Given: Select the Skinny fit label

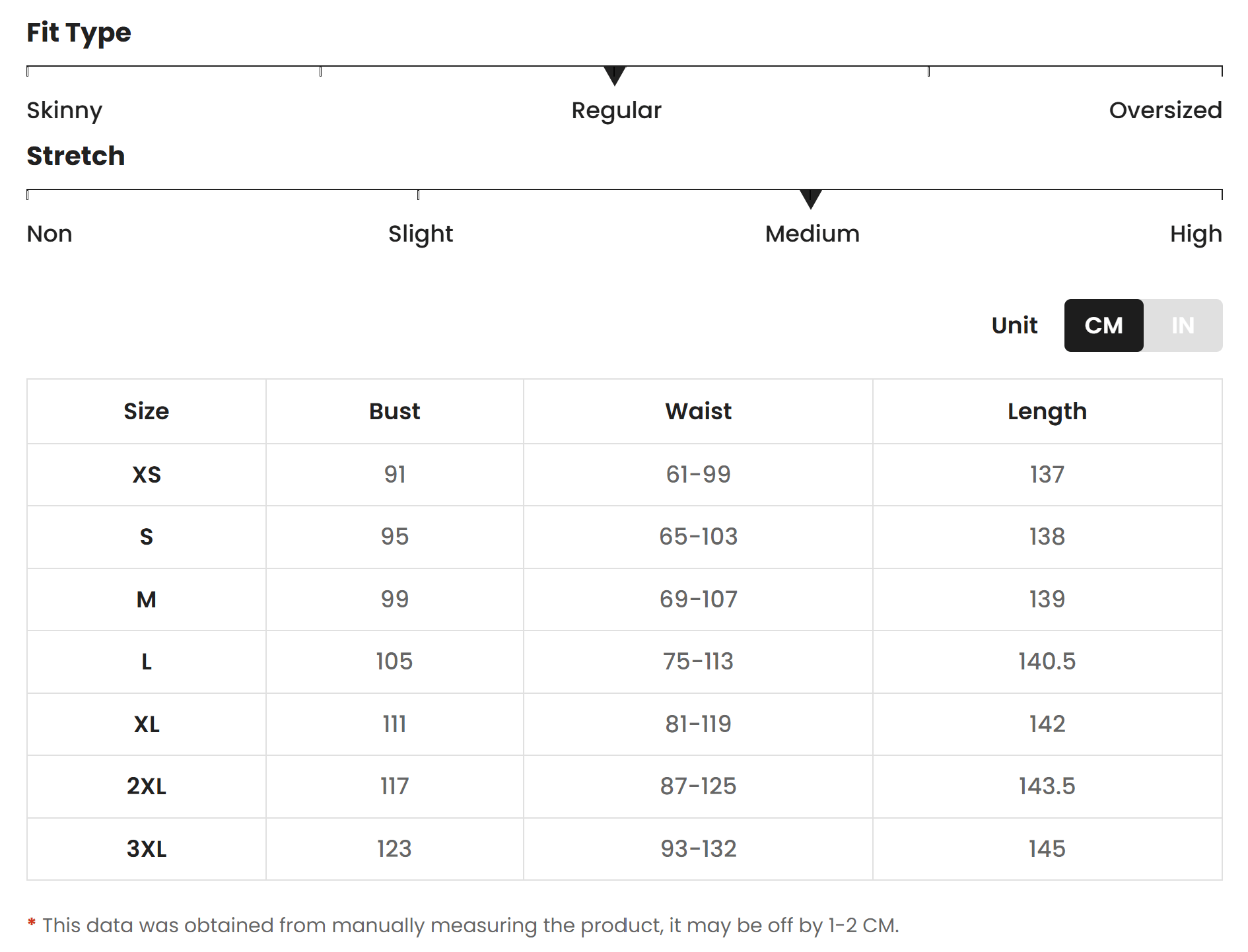Looking at the screenshot, I should coord(65,110).
